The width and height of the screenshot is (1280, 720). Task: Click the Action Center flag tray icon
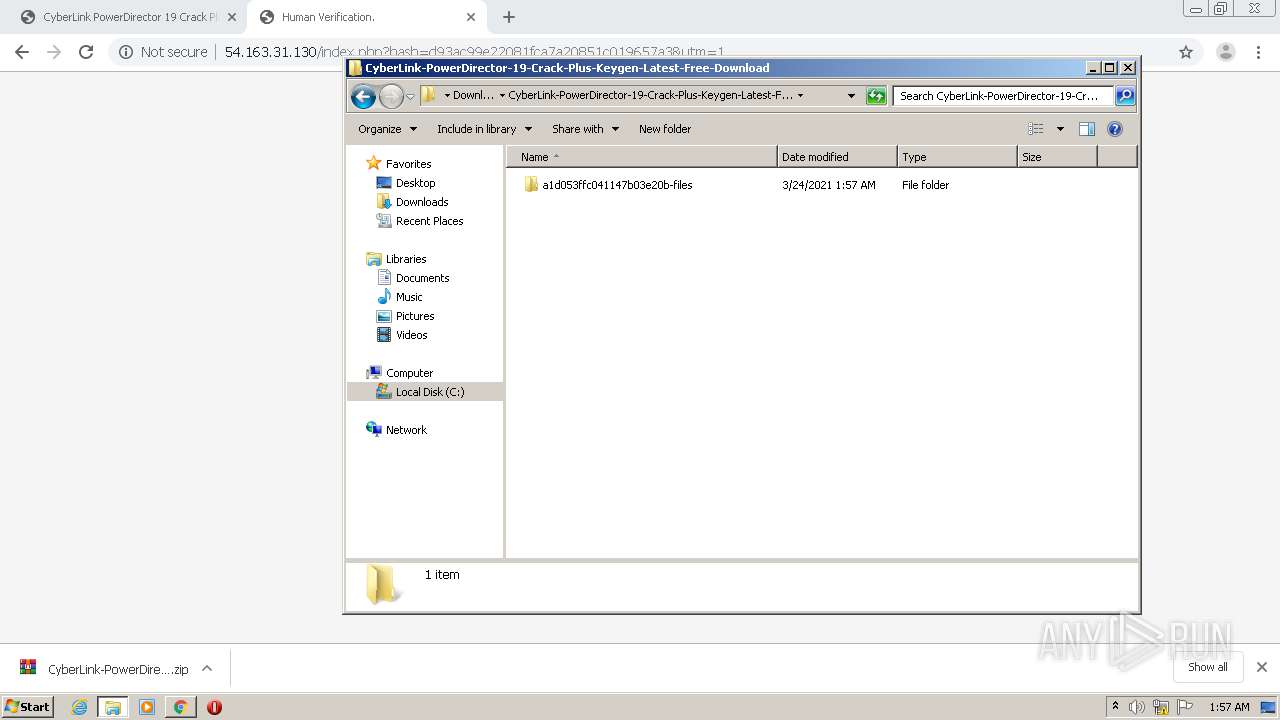click(x=1185, y=707)
